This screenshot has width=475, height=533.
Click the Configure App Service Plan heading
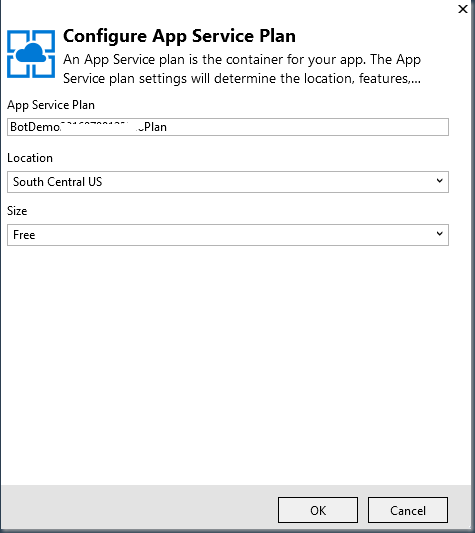coord(179,36)
